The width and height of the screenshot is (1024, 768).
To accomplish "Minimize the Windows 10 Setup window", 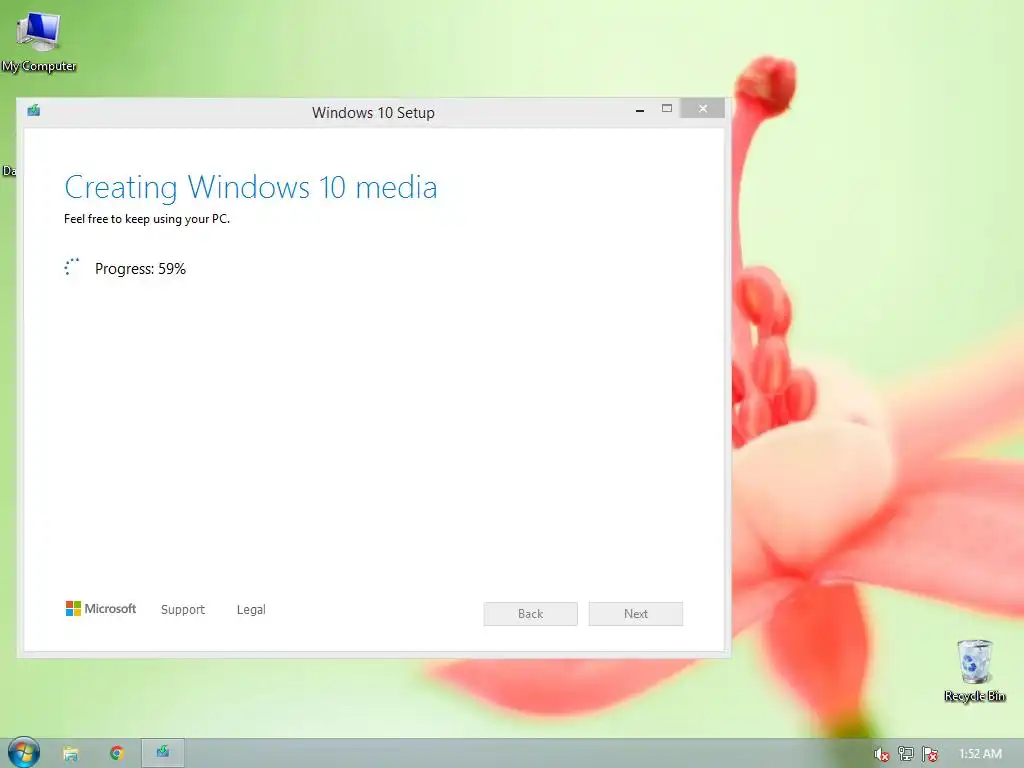I will coord(640,110).
